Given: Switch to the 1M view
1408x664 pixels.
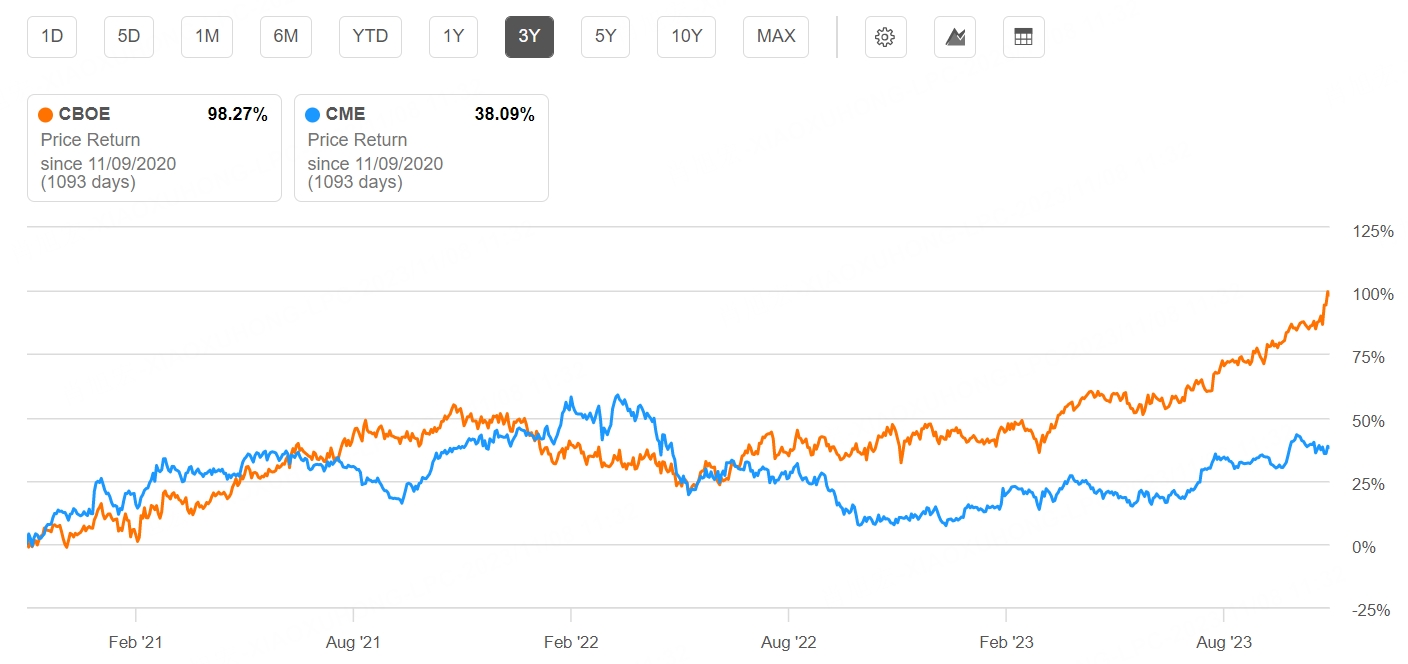Looking at the screenshot, I should click(x=206, y=36).
